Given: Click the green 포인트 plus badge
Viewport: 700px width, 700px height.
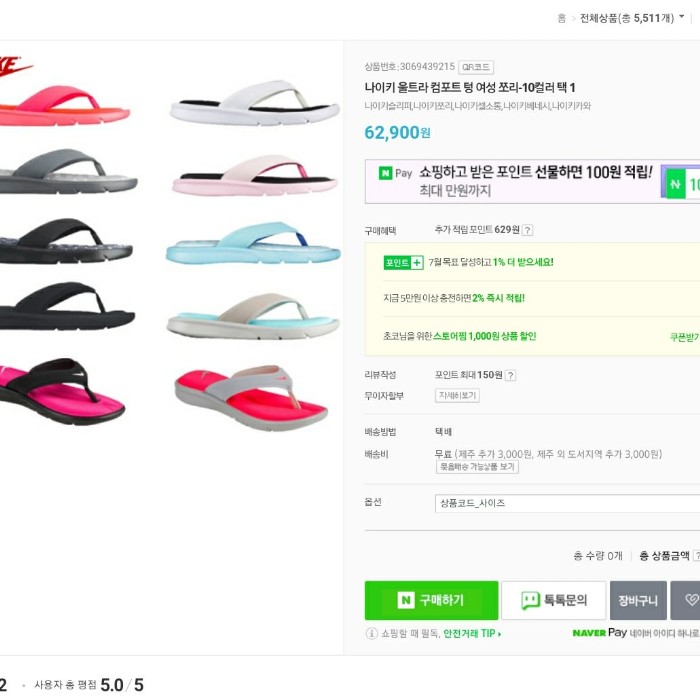Looking at the screenshot, I should click(403, 262).
